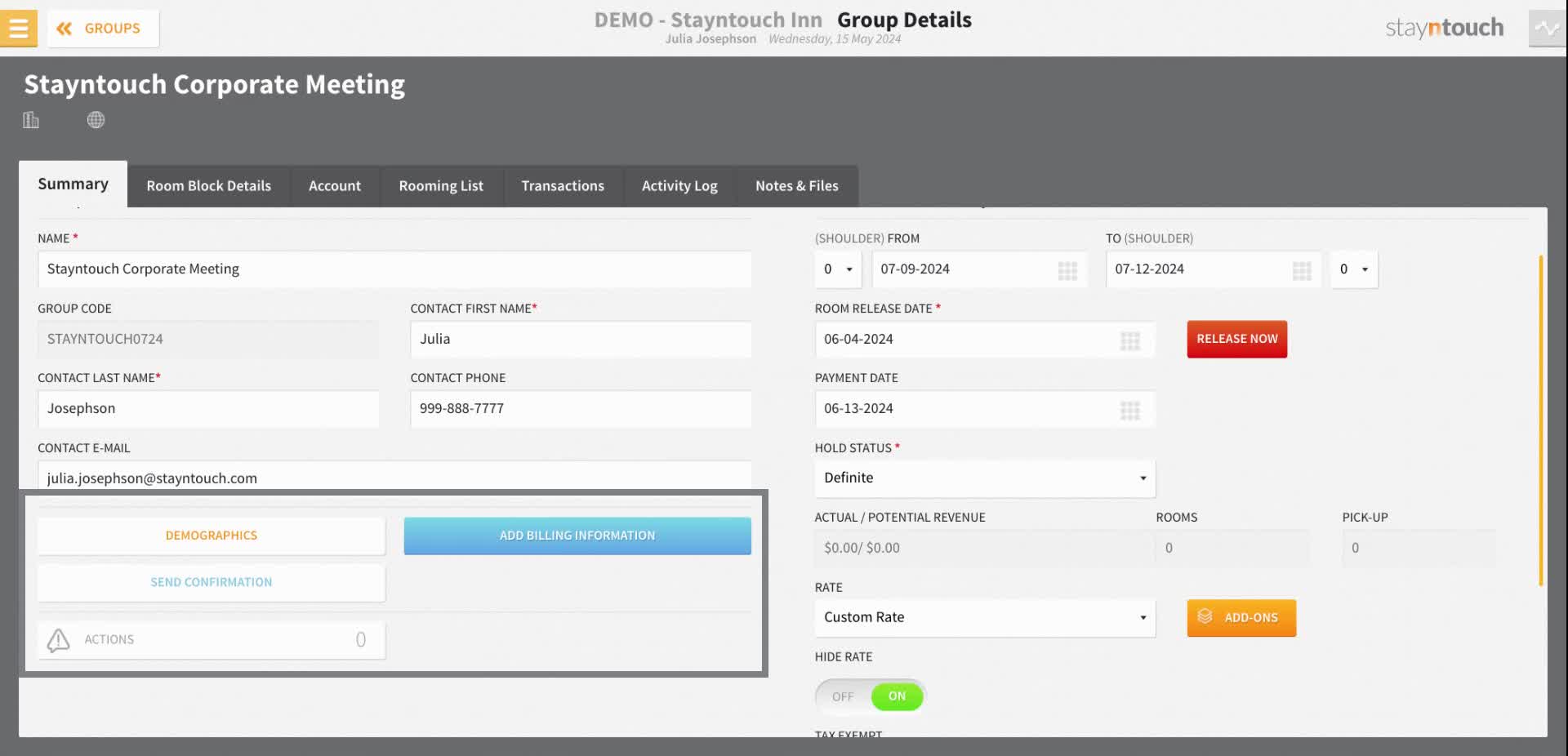Click the Add-Ons button

1241,618
